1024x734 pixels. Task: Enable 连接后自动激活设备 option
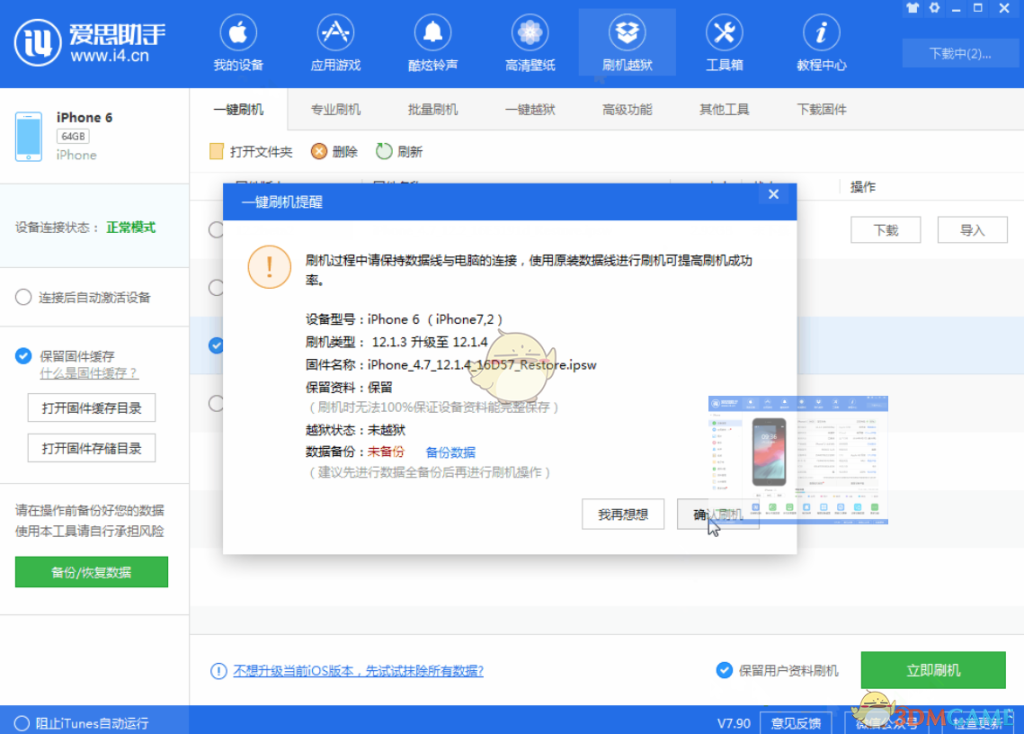pyautogui.click(x=23, y=297)
